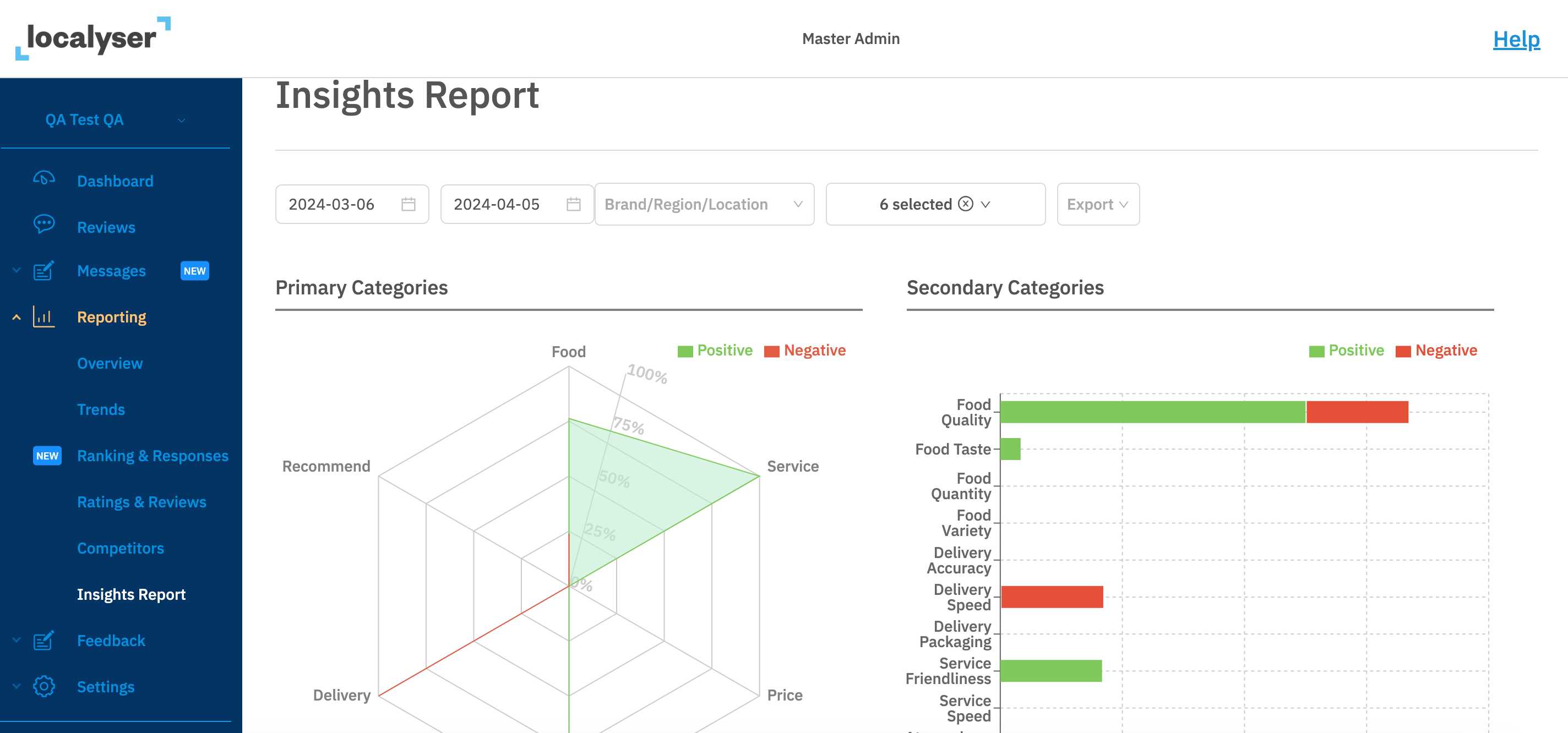Open the Insights Report page
Viewport: 1568px width, 733px height.
click(x=131, y=593)
